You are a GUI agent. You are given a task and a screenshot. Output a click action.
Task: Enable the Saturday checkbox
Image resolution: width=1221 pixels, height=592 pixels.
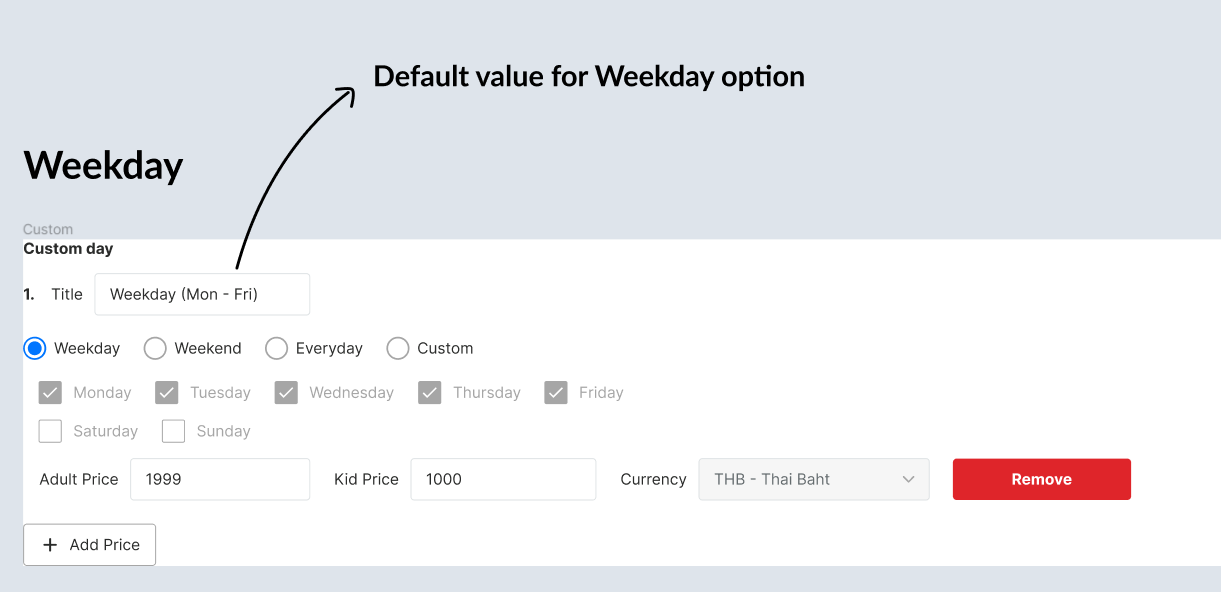pyautogui.click(x=50, y=431)
